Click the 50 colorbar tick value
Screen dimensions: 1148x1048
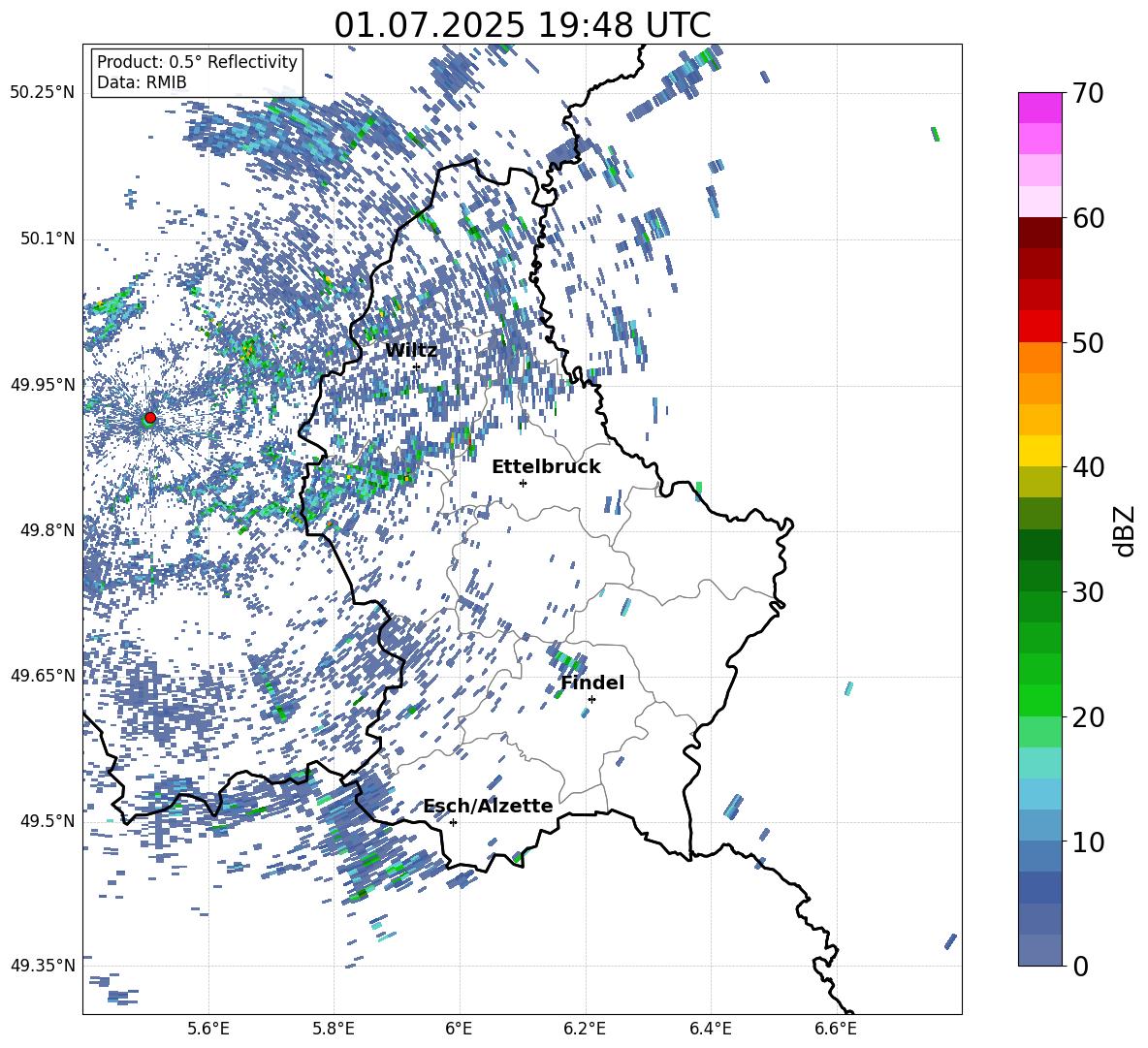click(x=1088, y=342)
